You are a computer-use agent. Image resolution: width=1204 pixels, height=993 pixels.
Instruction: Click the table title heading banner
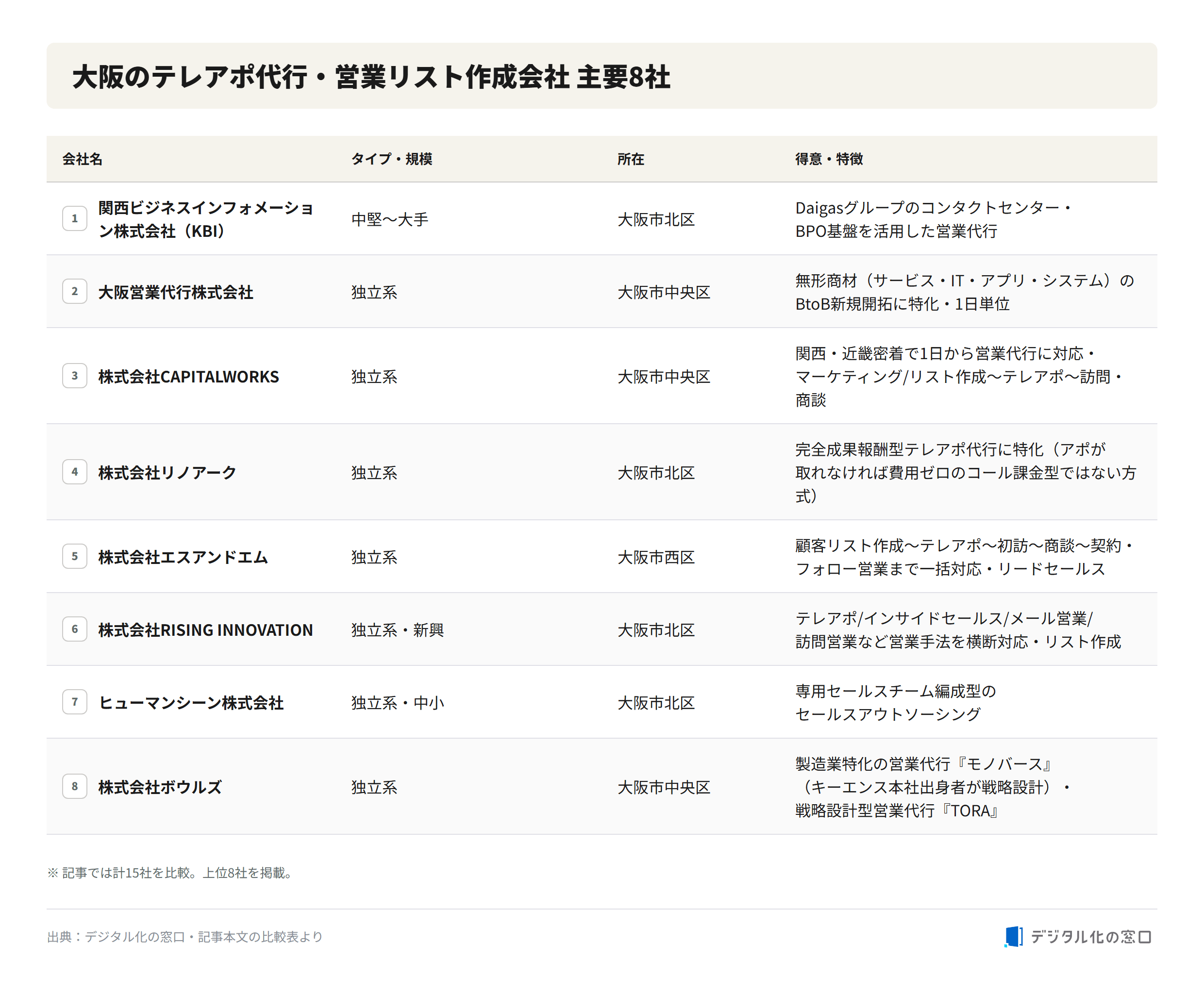pyautogui.click(x=602, y=76)
